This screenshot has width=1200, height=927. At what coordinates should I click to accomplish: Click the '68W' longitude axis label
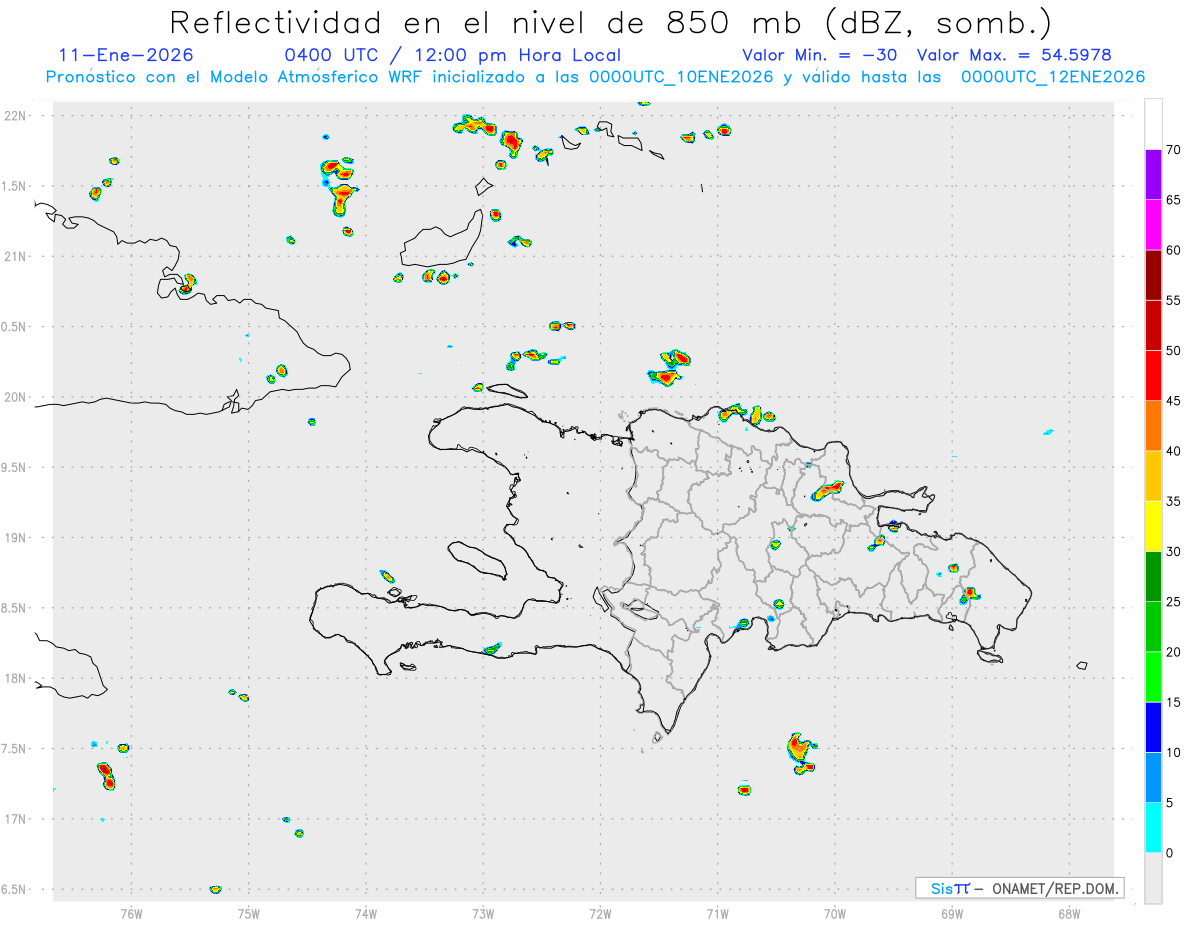click(1069, 913)
